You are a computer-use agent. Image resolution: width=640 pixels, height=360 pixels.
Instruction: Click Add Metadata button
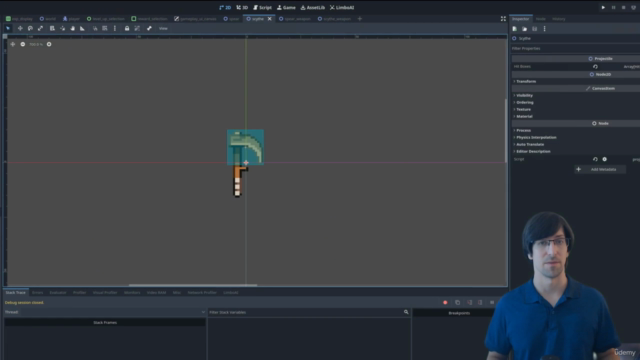coord(600,169)
